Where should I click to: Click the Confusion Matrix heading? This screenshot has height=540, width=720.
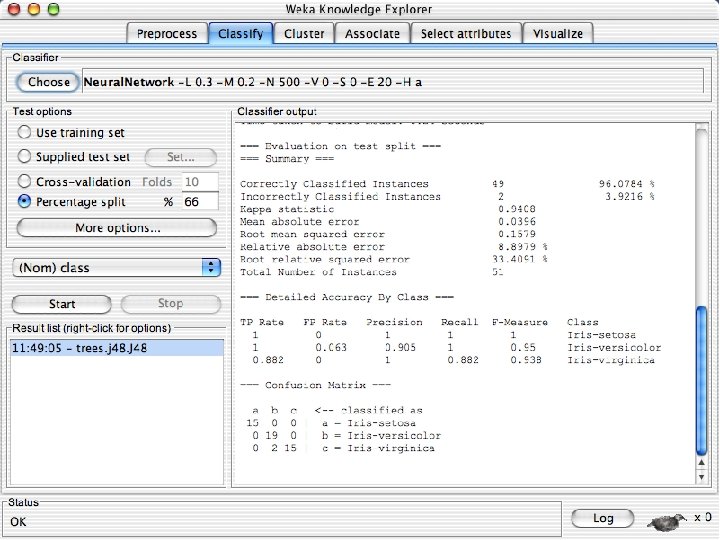(315, 385)
